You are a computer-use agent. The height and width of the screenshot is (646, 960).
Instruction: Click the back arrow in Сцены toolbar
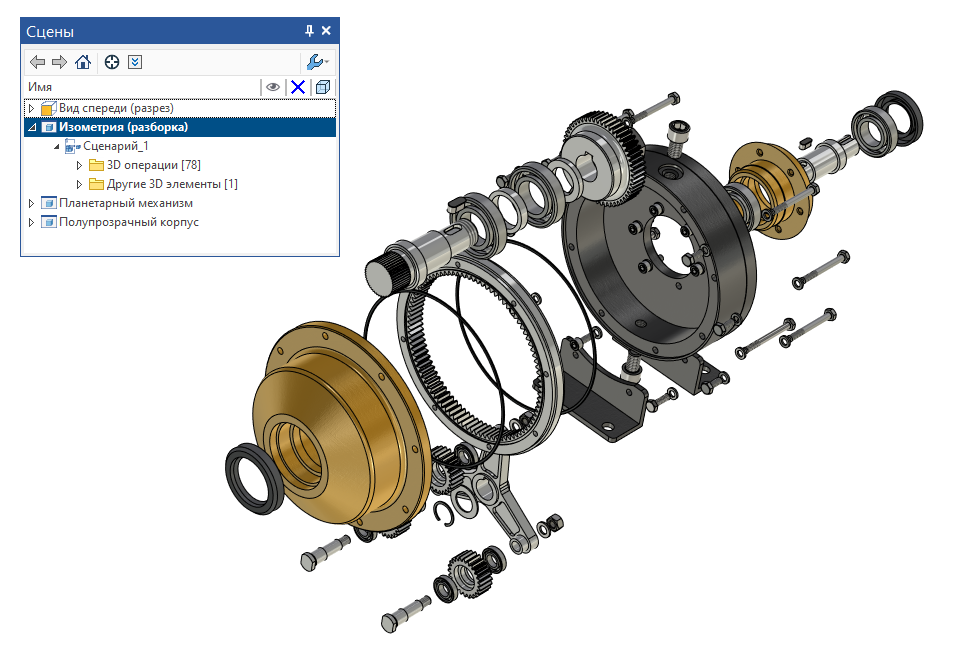[38, 62]
